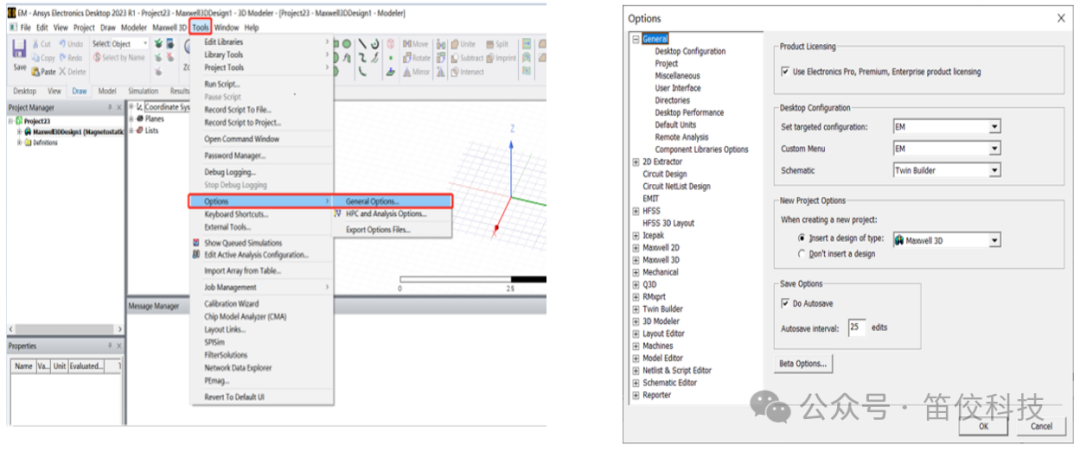Select the green draw circle icon
The image size is (1080, 451).
coord(347,44)
